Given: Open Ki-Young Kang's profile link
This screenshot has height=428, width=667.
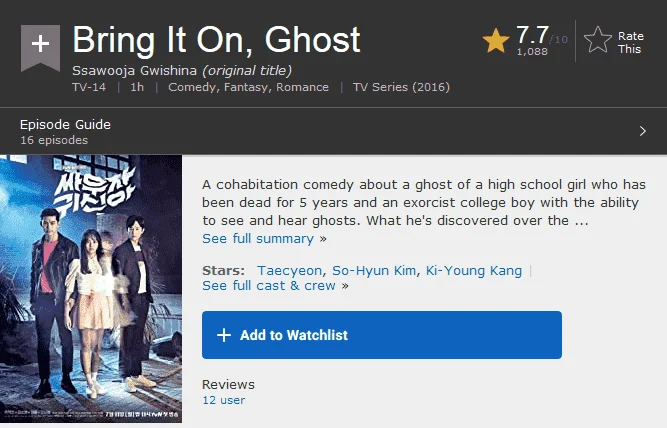Looking at the screenshot, I should 474,271.
